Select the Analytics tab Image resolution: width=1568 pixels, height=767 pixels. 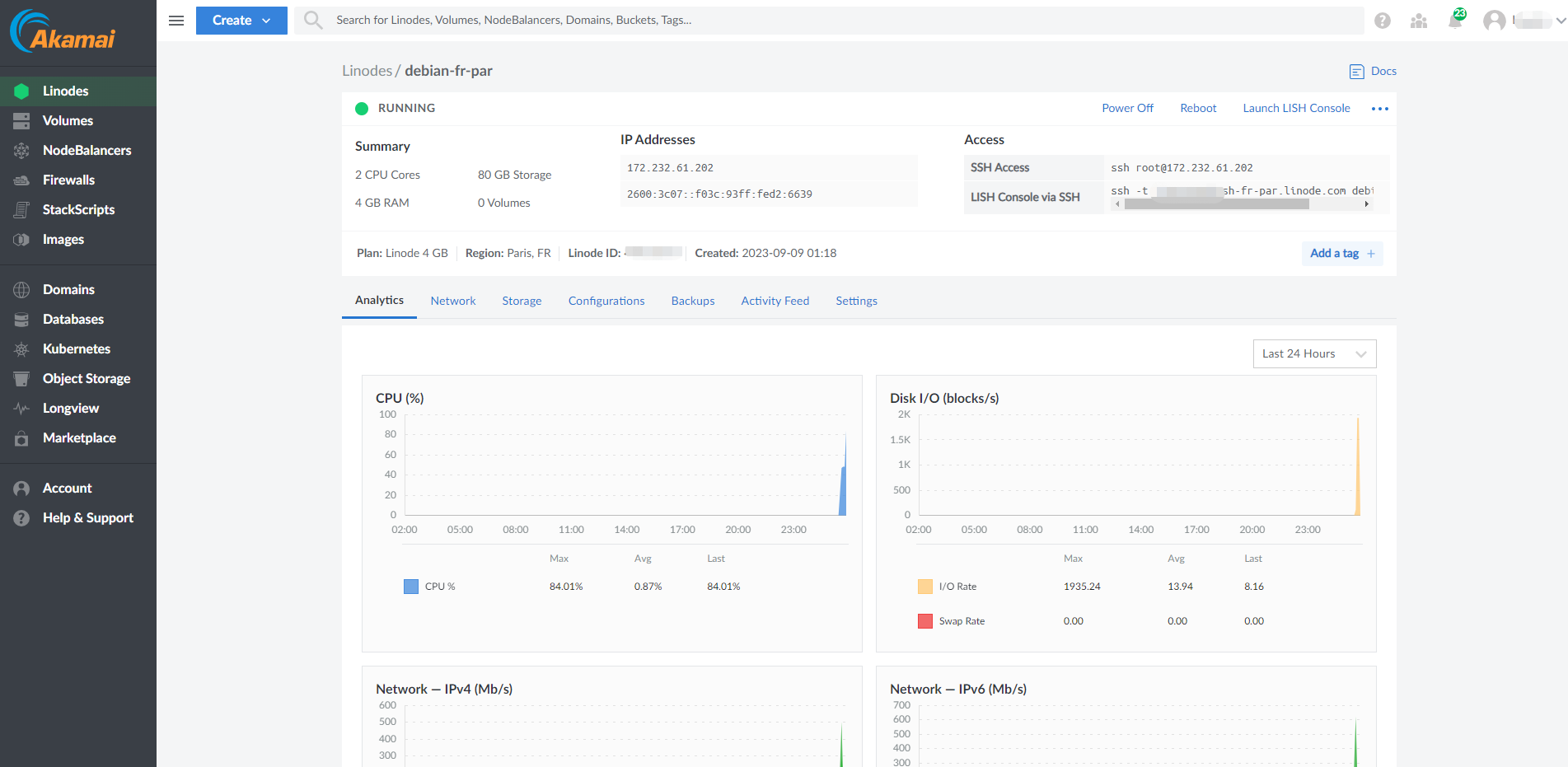[x=379, y=301]
